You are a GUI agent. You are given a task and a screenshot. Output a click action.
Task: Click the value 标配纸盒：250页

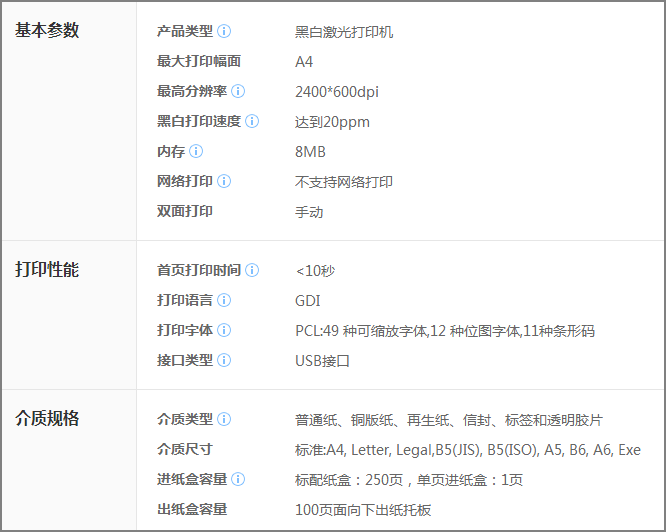409,480
